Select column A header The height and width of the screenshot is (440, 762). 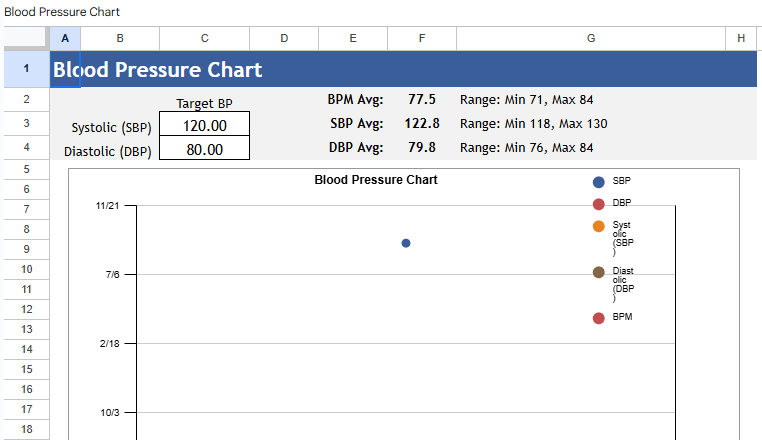[x=65, y=38]
